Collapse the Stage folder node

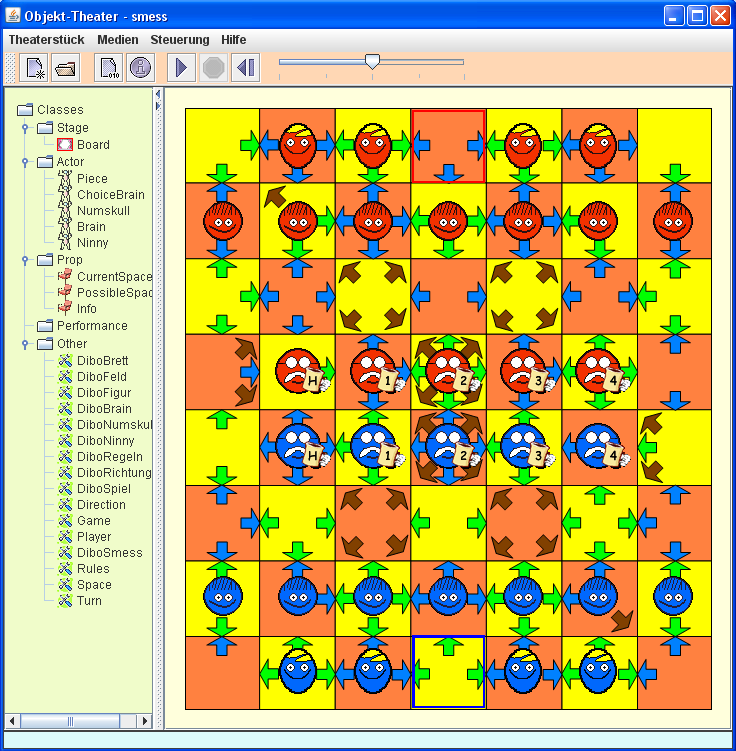coord(24,128)
